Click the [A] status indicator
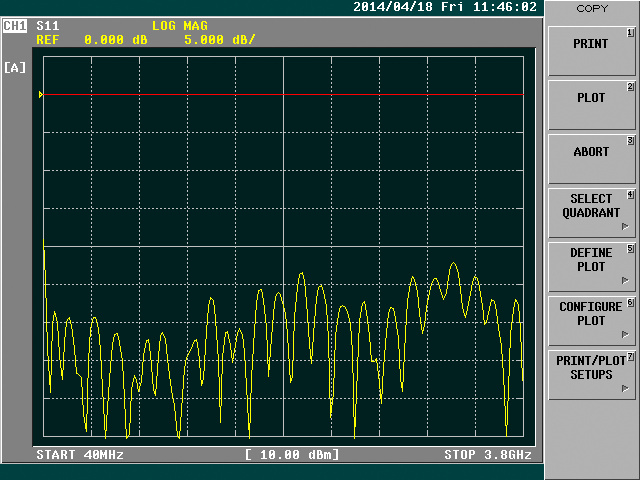This screenshot has width=640, height=480. click(15, 67)
